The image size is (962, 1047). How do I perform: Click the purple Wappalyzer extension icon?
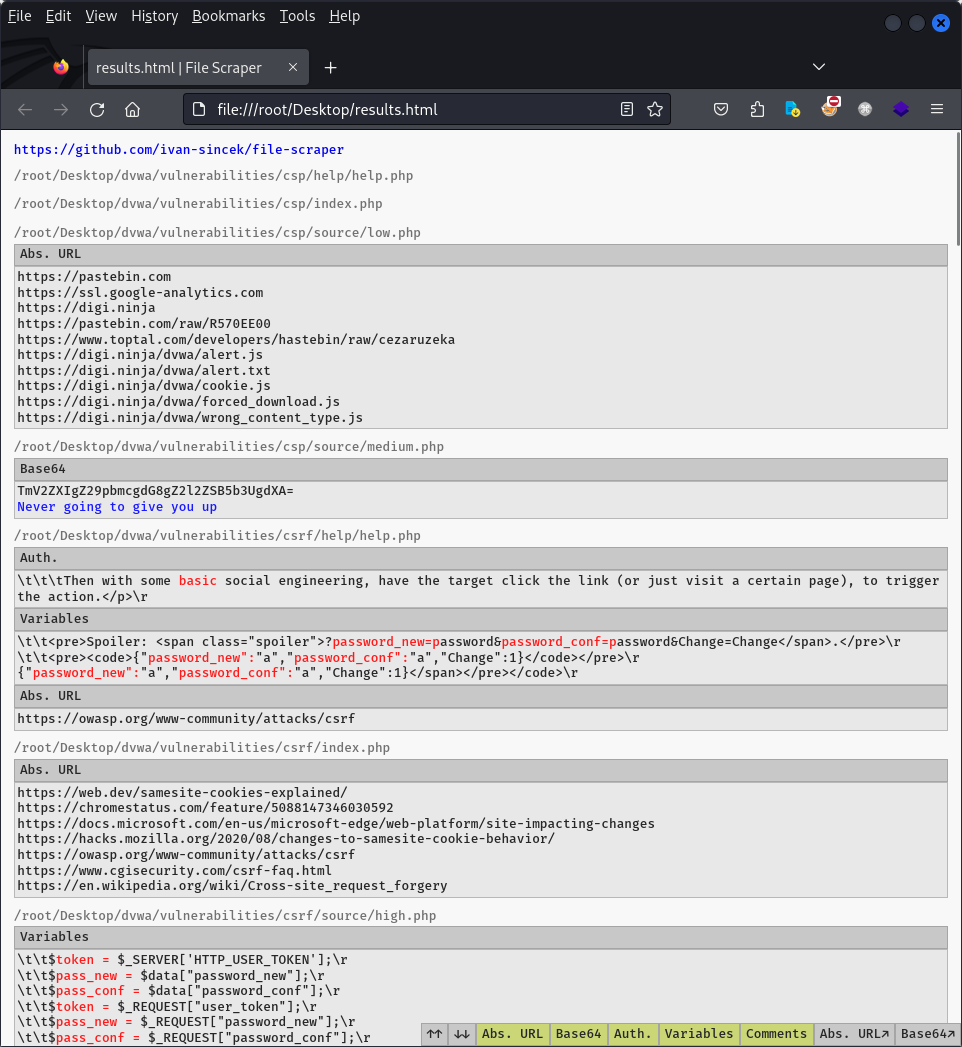pyautogui.click(x=900, y=109)
